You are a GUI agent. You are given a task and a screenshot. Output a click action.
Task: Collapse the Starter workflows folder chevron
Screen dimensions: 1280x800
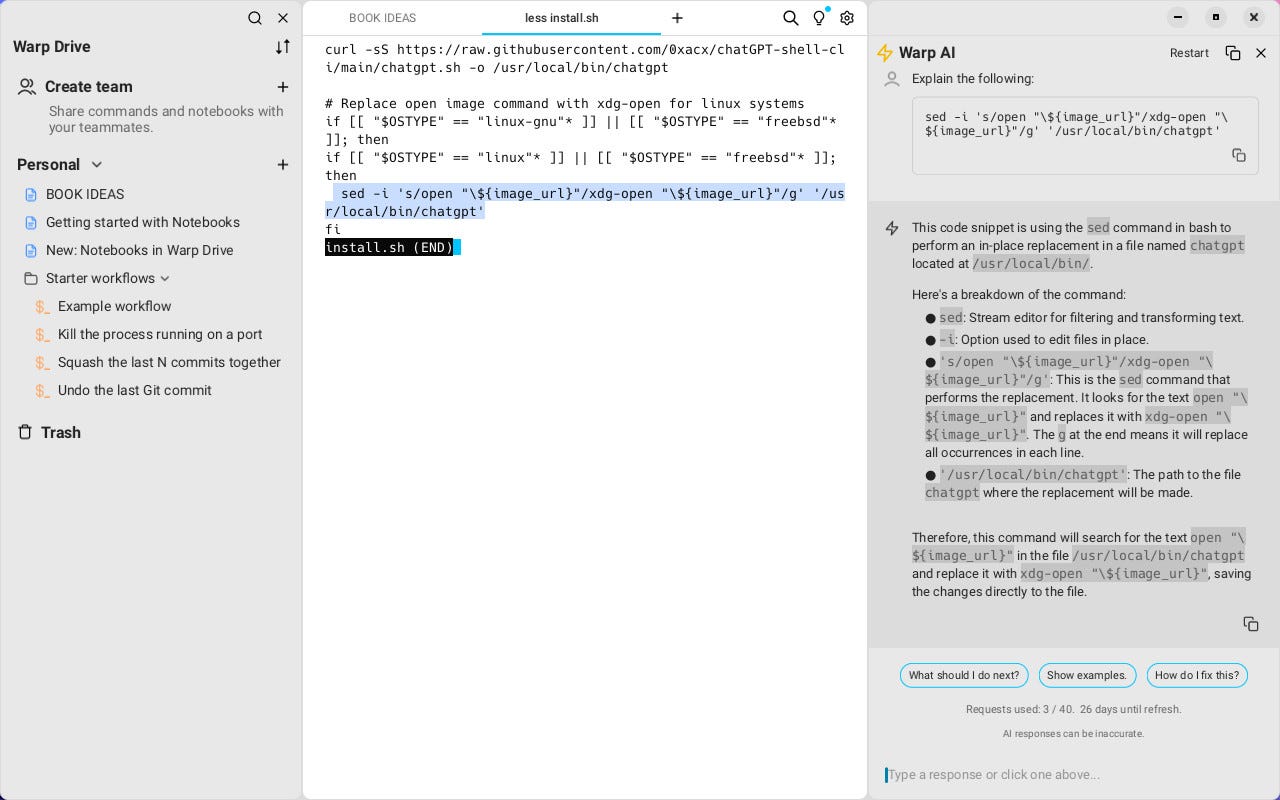coord(165,278)
